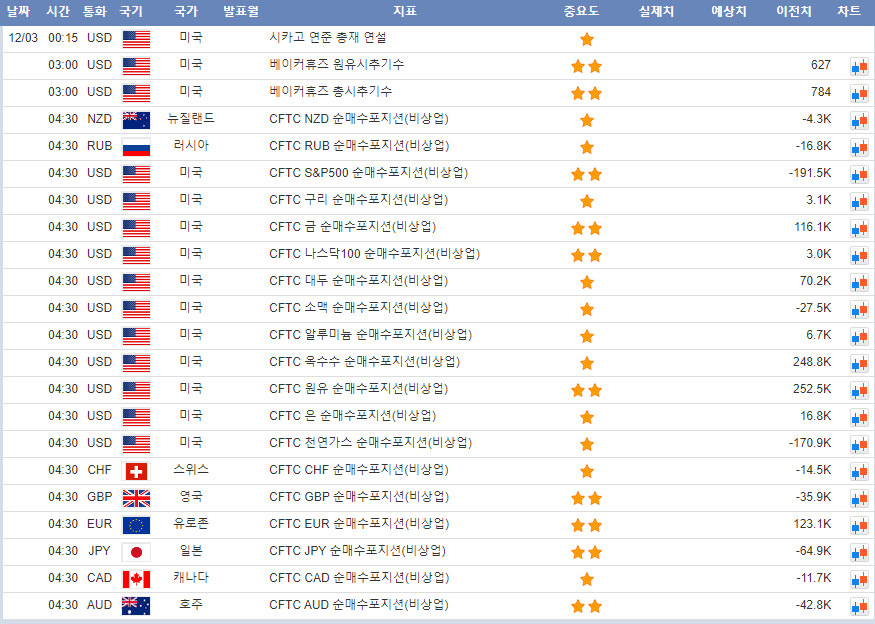Click the Switzerland flag icon
Viewport: 875px width, 624px height.
pos(136,471)
